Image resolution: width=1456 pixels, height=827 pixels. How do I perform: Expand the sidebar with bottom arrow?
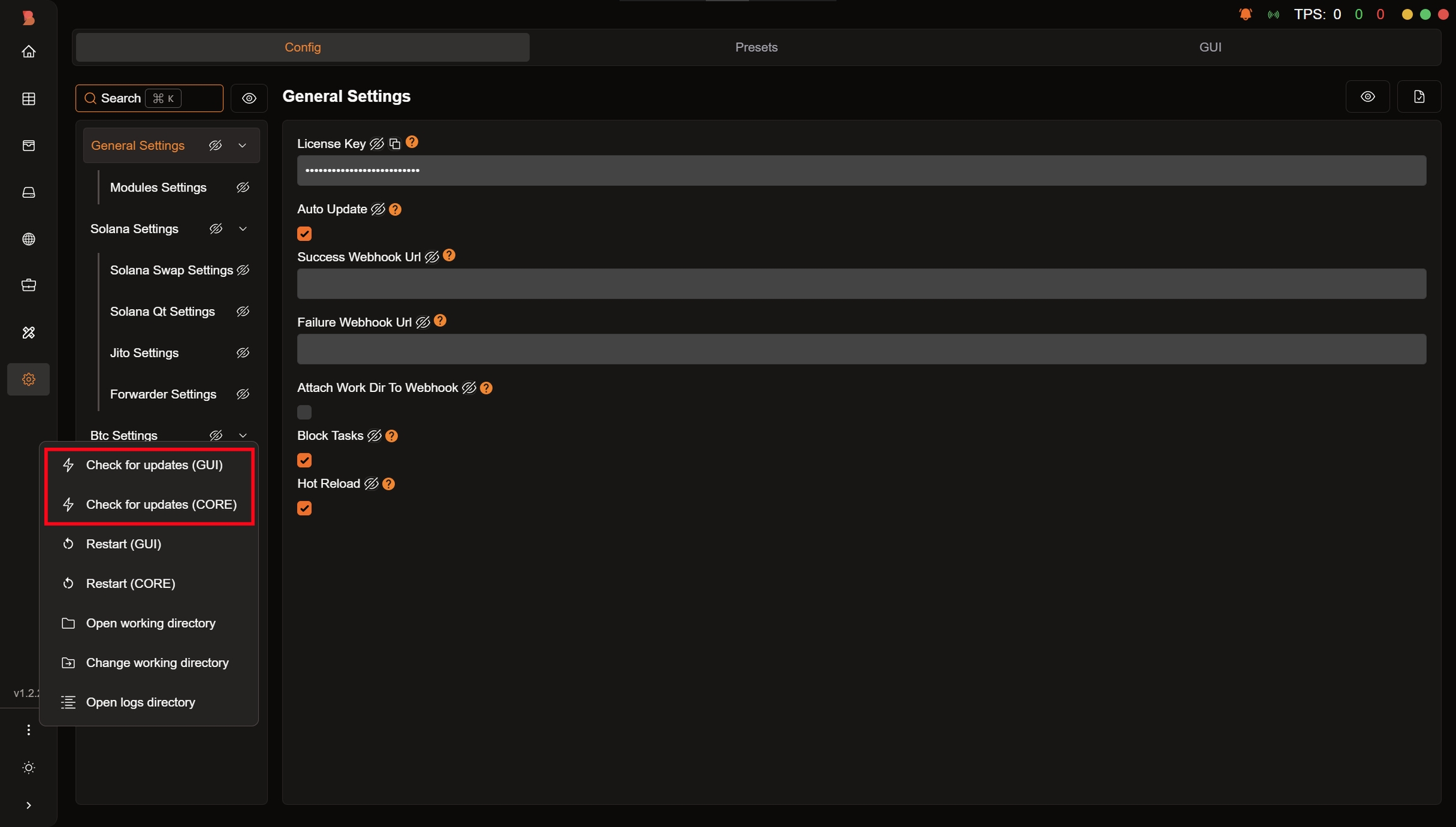click(28, 806)
